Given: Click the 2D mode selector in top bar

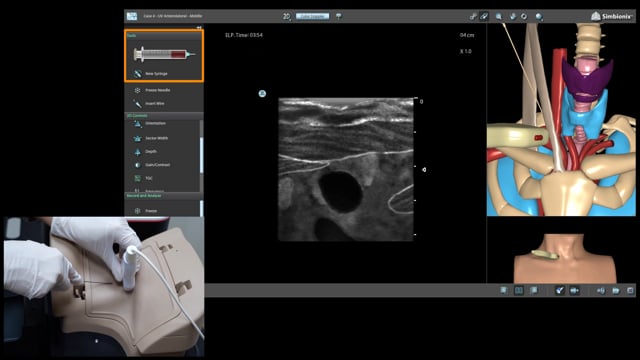Looking at the screenshot, I should (x=287, y=16).
